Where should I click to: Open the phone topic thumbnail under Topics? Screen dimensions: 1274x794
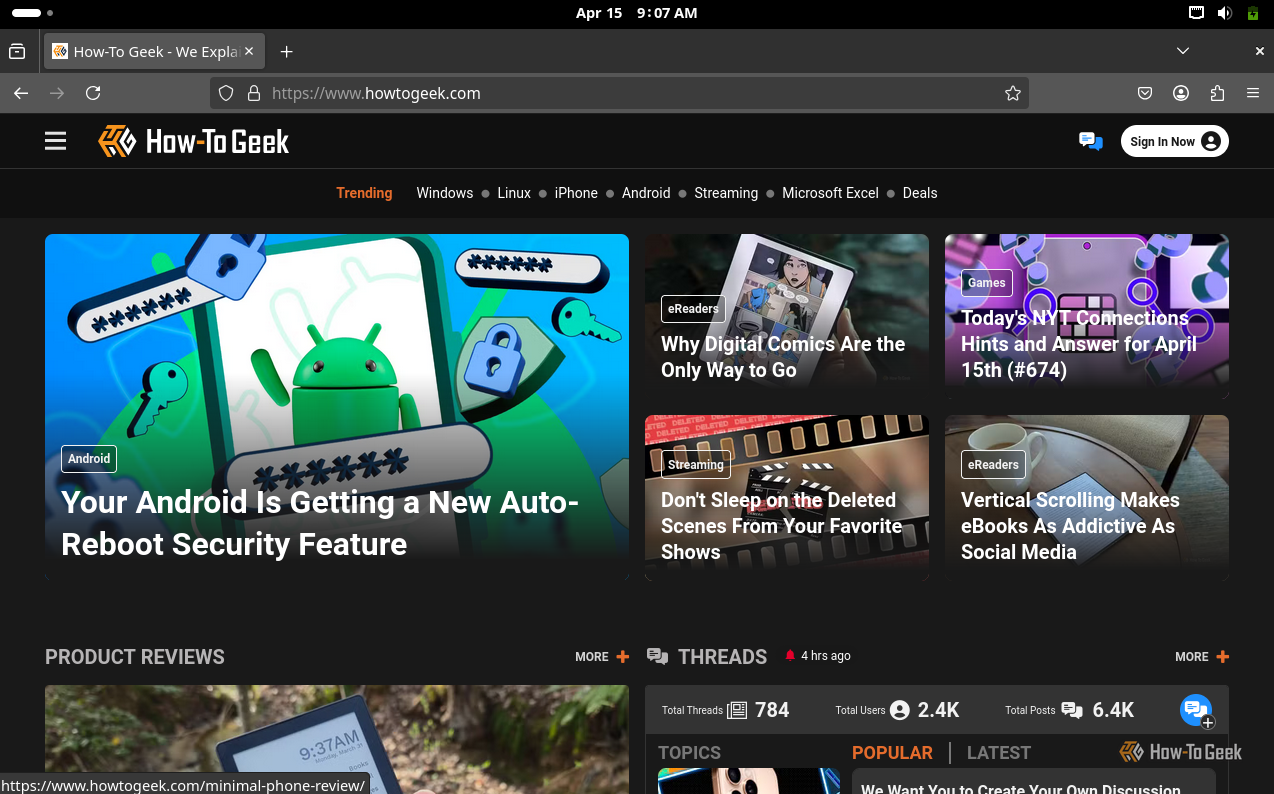pos(749,781)
